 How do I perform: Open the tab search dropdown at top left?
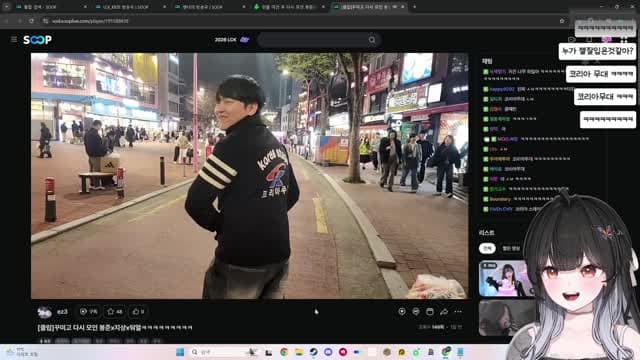pyautogui.click(x=6, y=7)
